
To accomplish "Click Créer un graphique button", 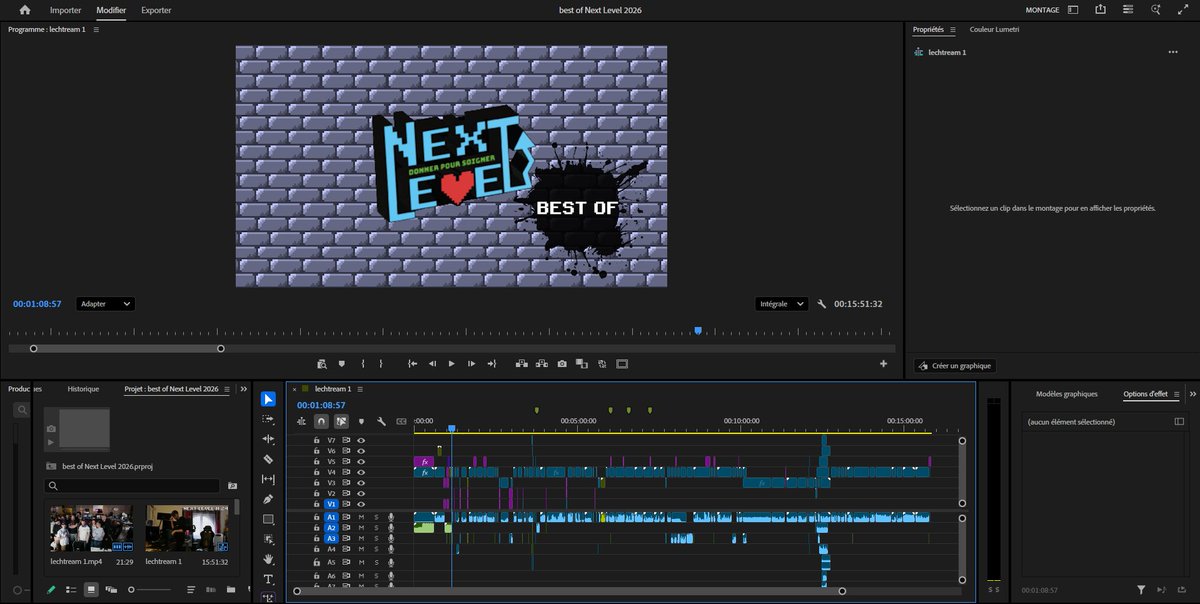I will click(955, 366).
